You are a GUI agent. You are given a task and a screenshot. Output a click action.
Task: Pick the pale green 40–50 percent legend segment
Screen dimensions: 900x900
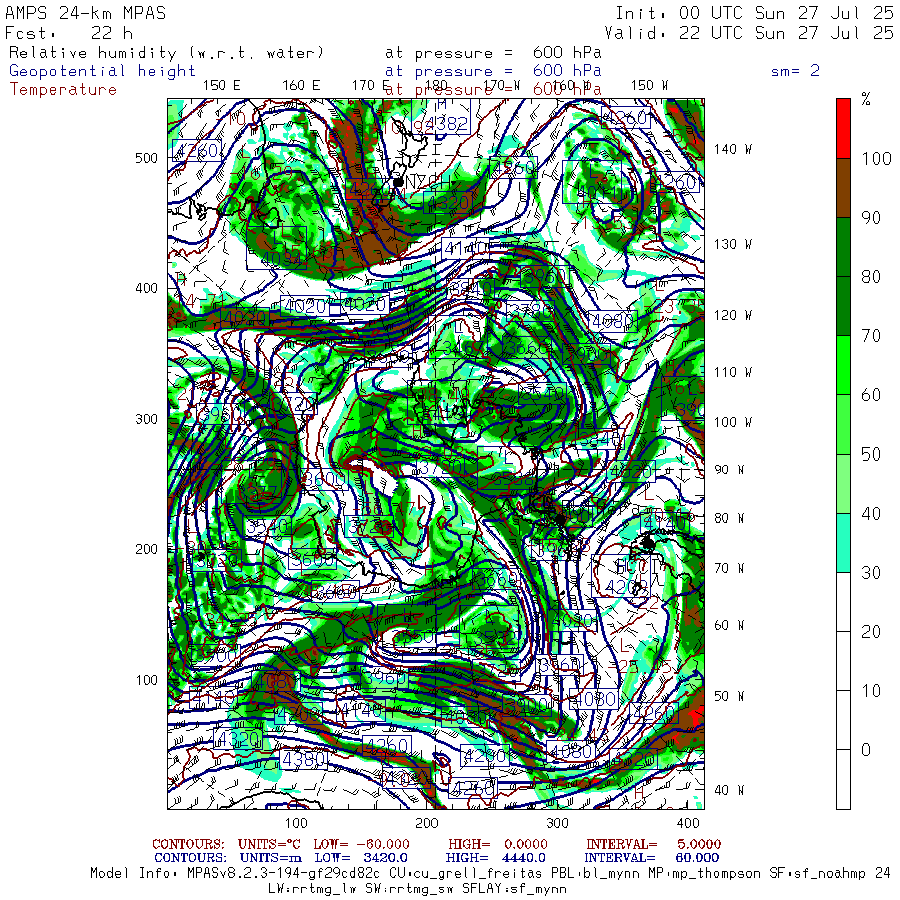pos(843,483)
